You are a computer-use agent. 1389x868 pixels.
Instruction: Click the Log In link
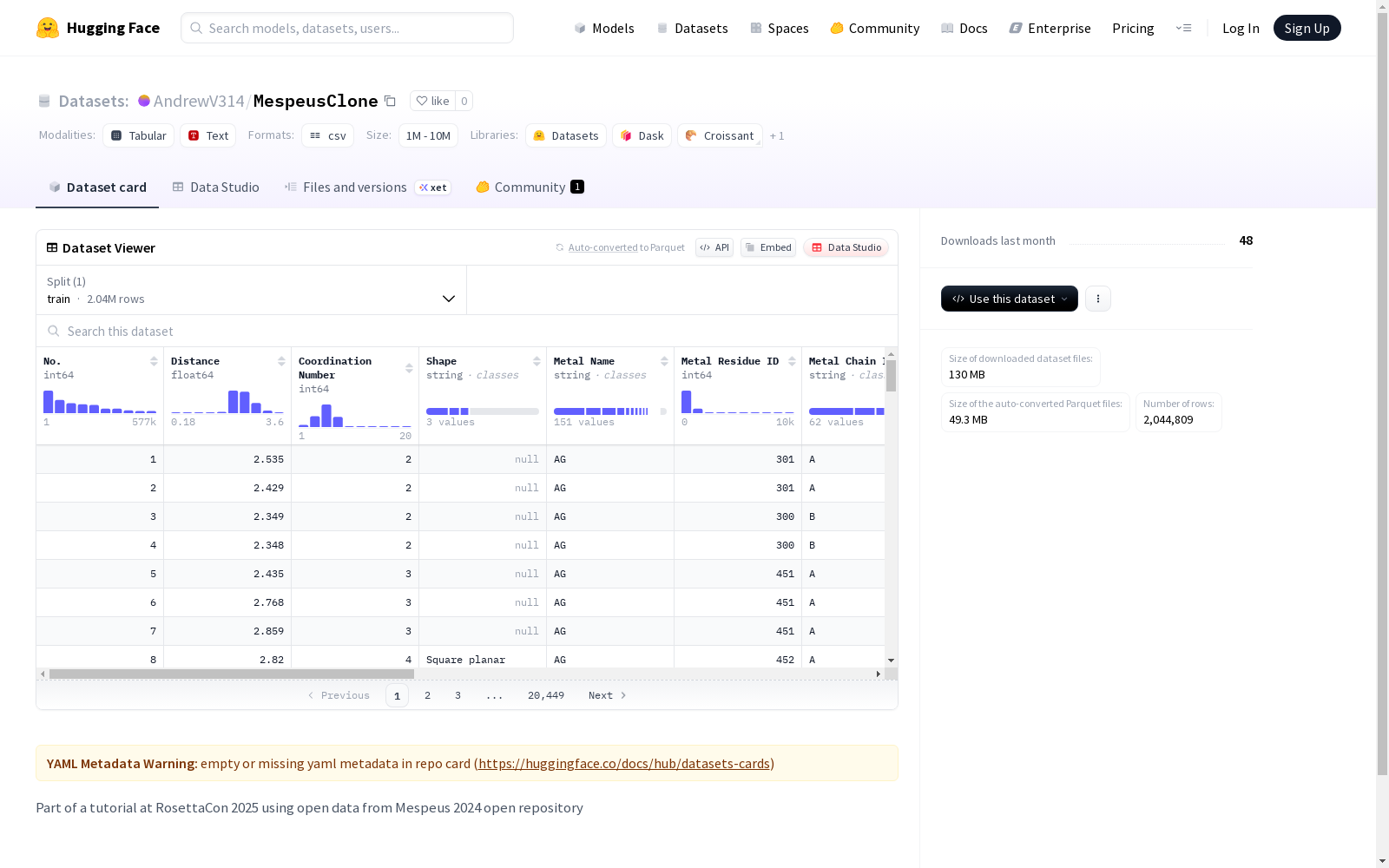[1241, 28]
